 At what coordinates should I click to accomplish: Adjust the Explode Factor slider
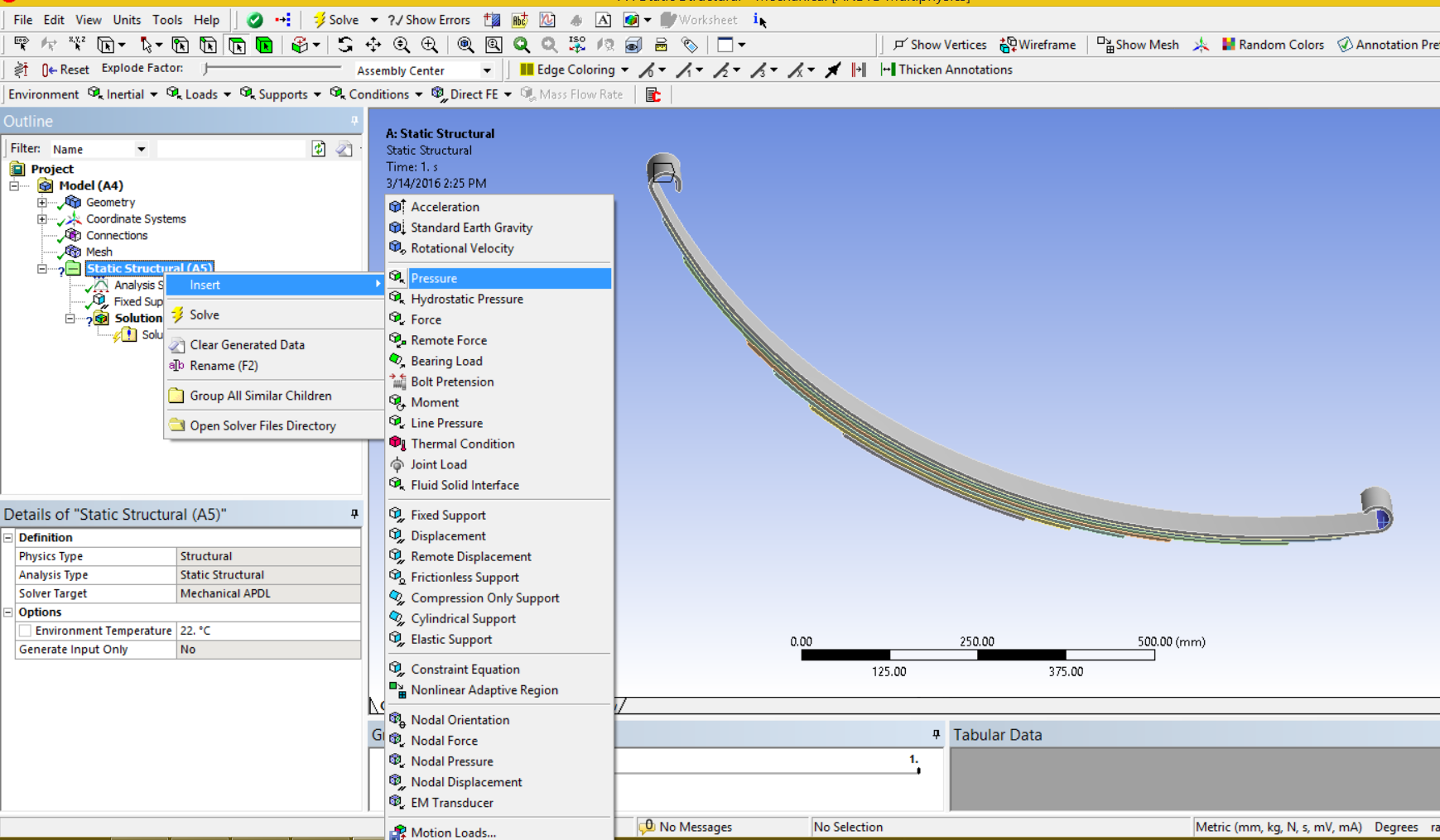pyautogui.click(x=272, y=69)
